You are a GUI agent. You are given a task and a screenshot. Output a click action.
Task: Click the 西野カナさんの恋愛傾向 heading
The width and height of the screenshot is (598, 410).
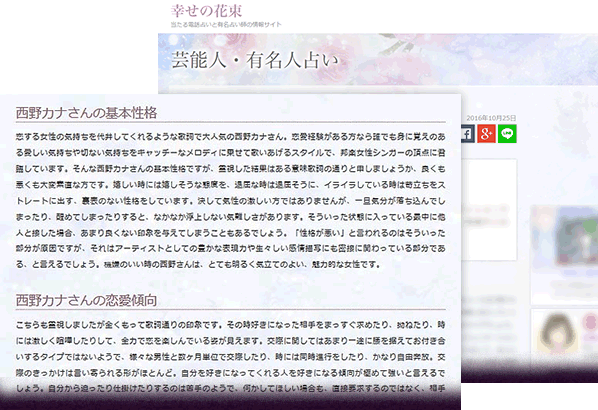coord(86,300)
